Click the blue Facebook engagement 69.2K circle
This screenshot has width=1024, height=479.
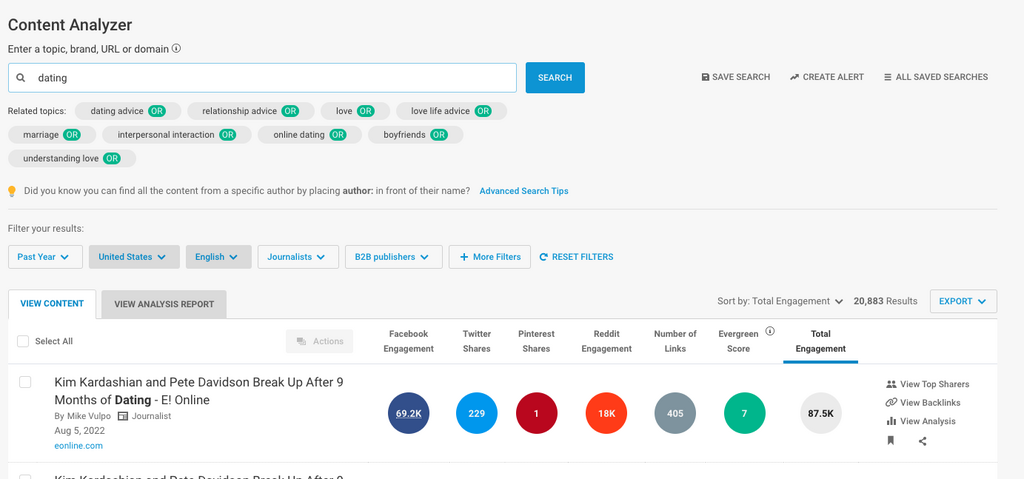coord(408,413)
